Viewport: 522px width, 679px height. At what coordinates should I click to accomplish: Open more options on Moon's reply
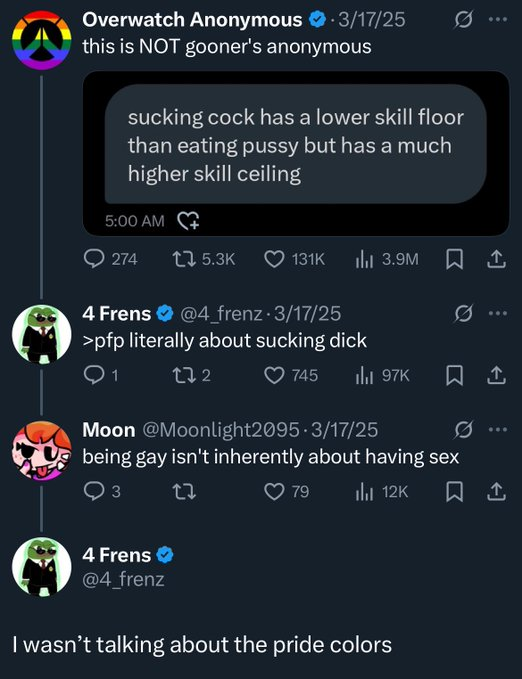click(x=498, y=430)
